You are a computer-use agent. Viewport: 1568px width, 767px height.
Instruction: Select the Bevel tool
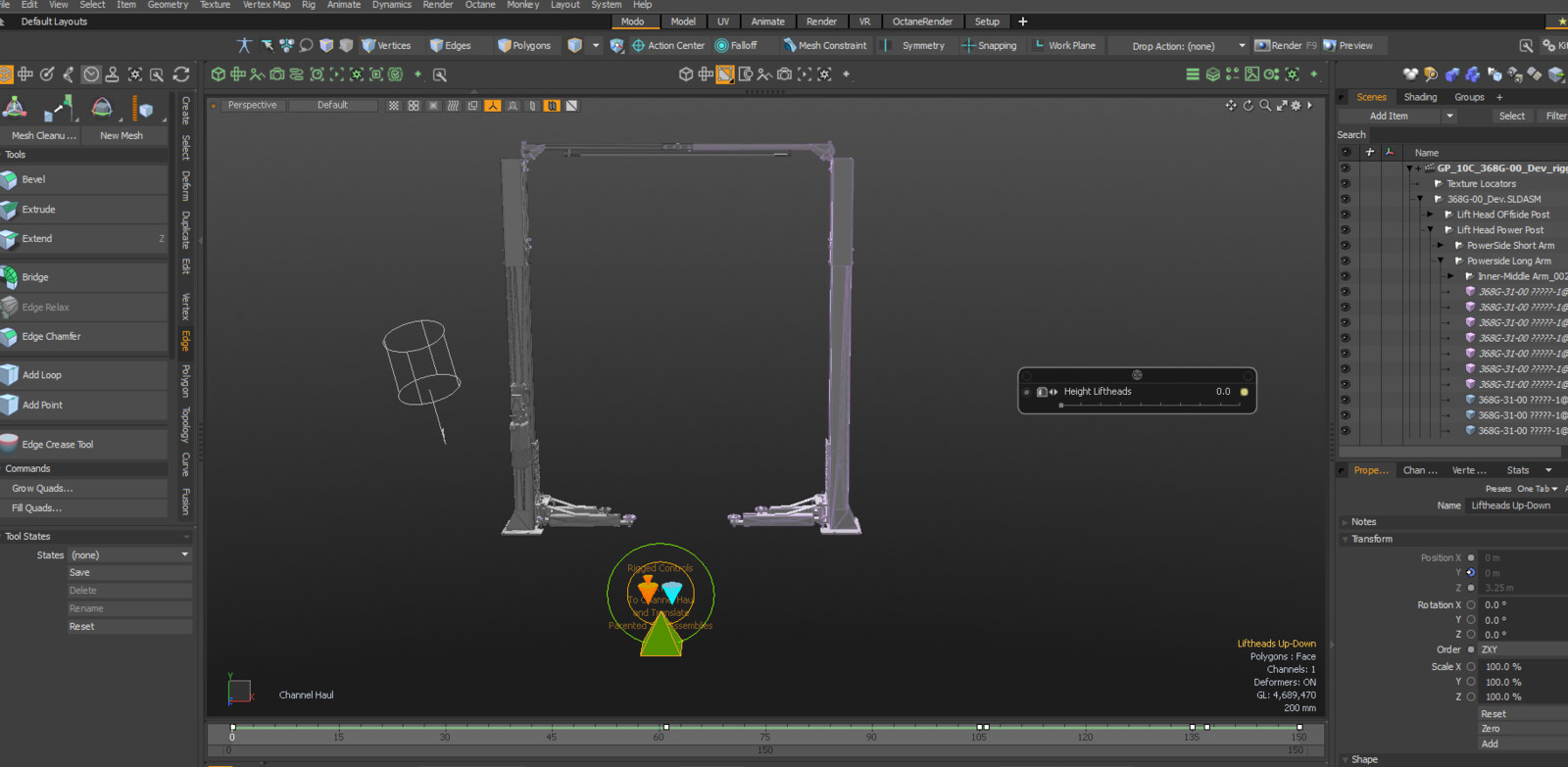coord(83,180)
